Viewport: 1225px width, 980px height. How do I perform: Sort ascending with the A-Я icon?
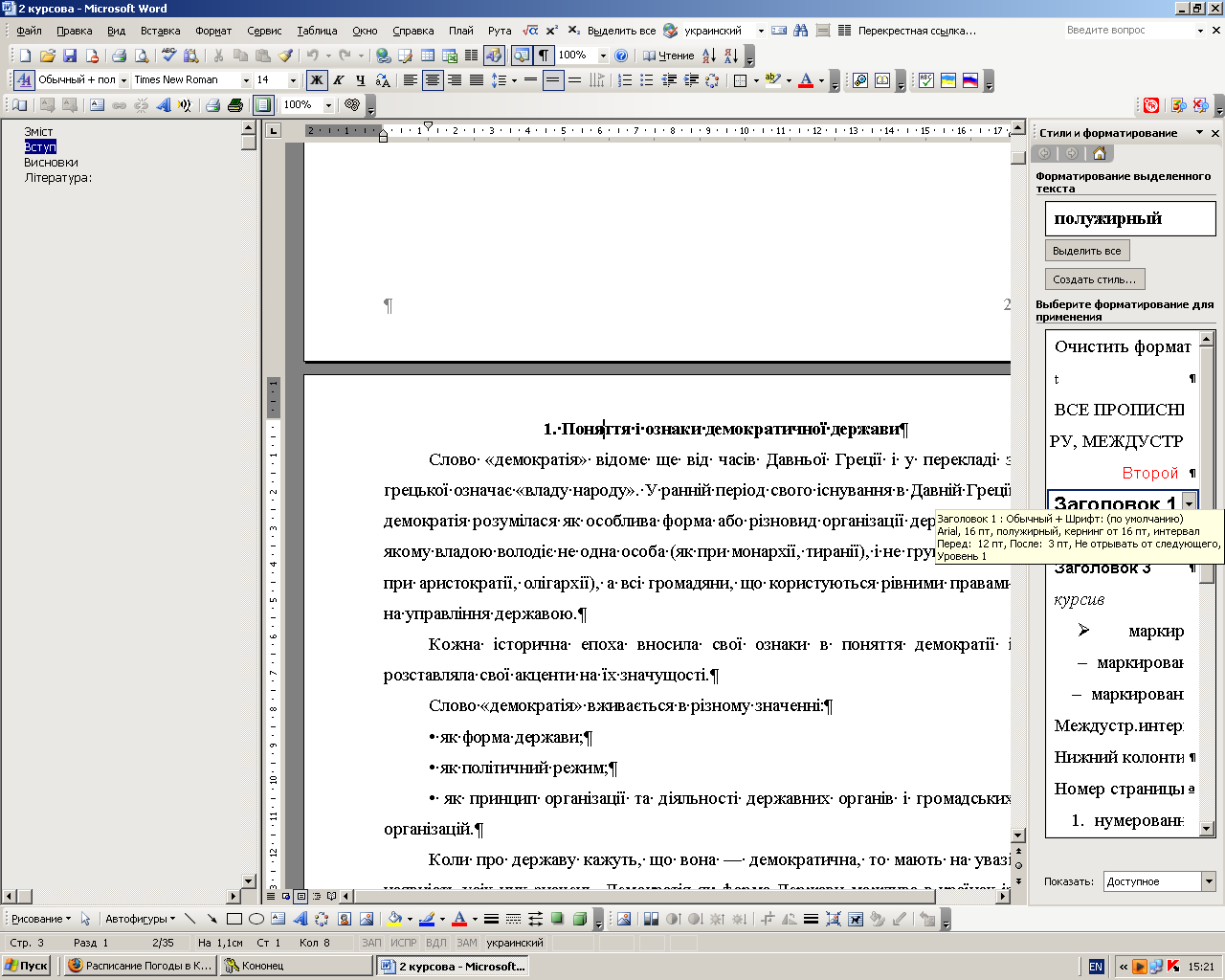(709, 56)
